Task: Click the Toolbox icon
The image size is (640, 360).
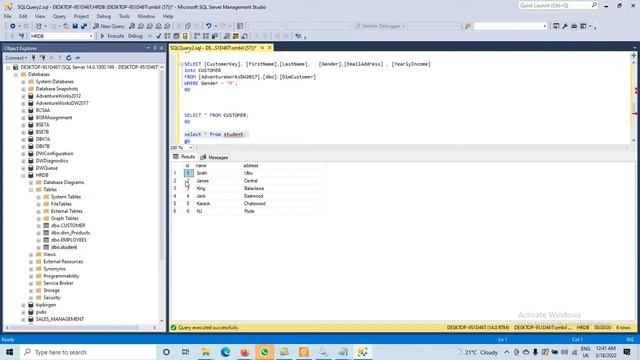Action: (574, 26)
